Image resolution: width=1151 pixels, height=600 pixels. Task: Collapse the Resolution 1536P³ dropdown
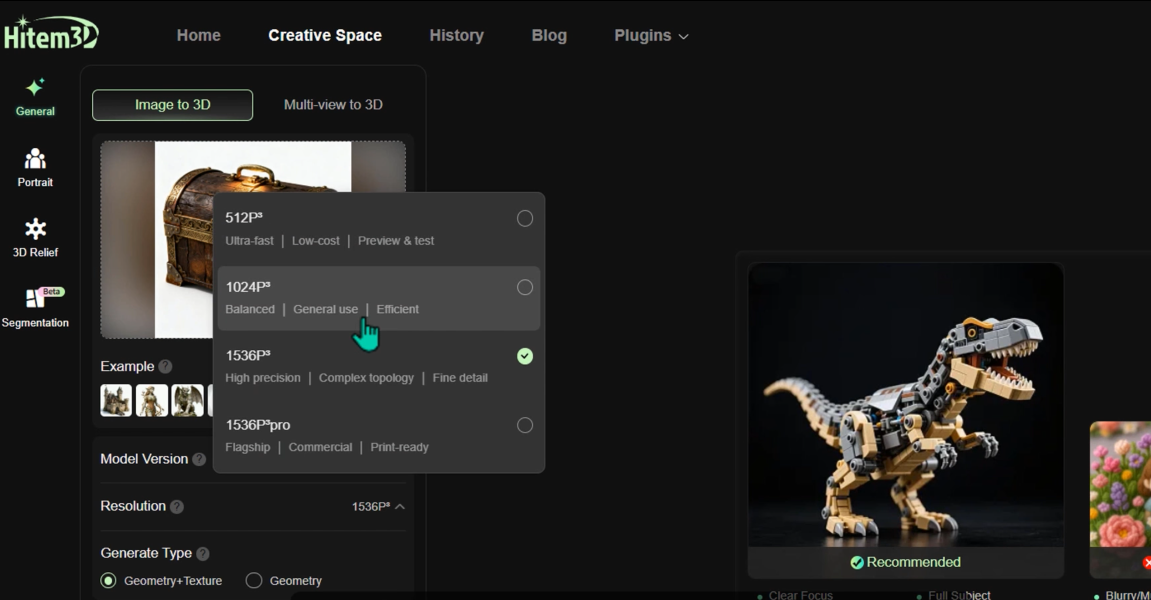tap(400, 507)
